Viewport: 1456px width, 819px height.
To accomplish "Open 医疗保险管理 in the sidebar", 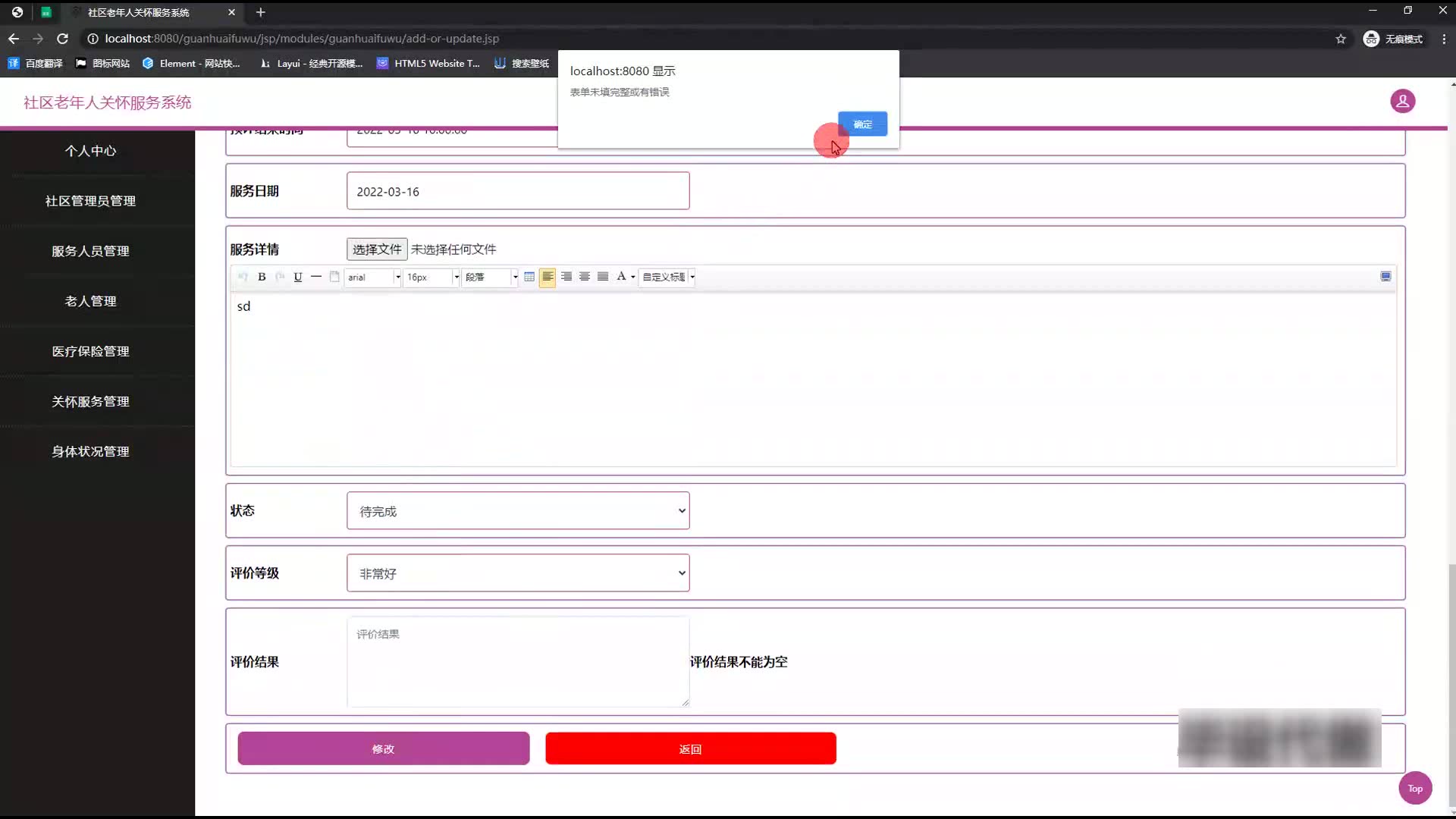I will tap(90, 351).
